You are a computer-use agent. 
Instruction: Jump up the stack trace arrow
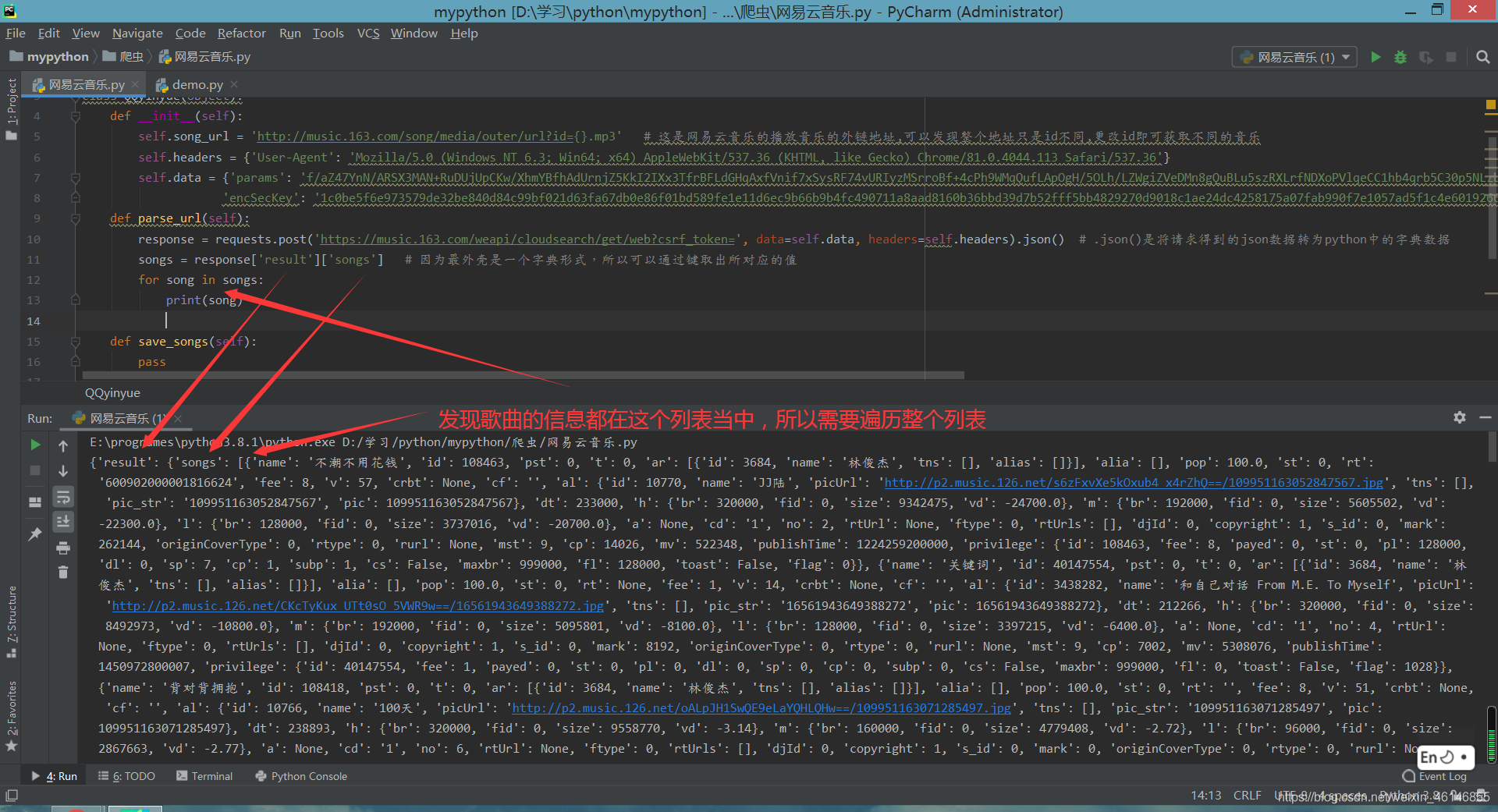(x=63, y=445)
